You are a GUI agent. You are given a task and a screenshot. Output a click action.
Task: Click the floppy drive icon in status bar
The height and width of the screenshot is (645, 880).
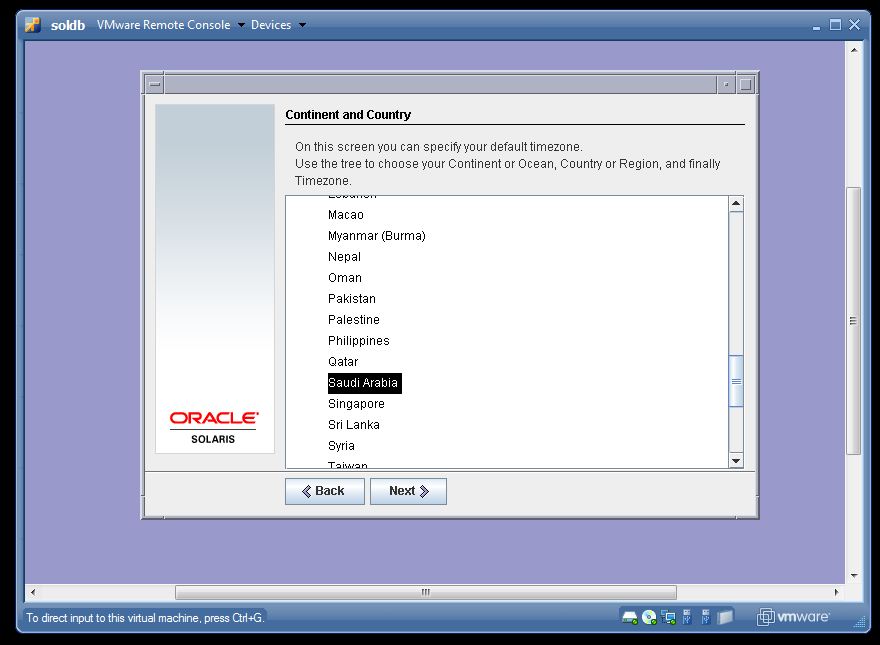point(724,617)
